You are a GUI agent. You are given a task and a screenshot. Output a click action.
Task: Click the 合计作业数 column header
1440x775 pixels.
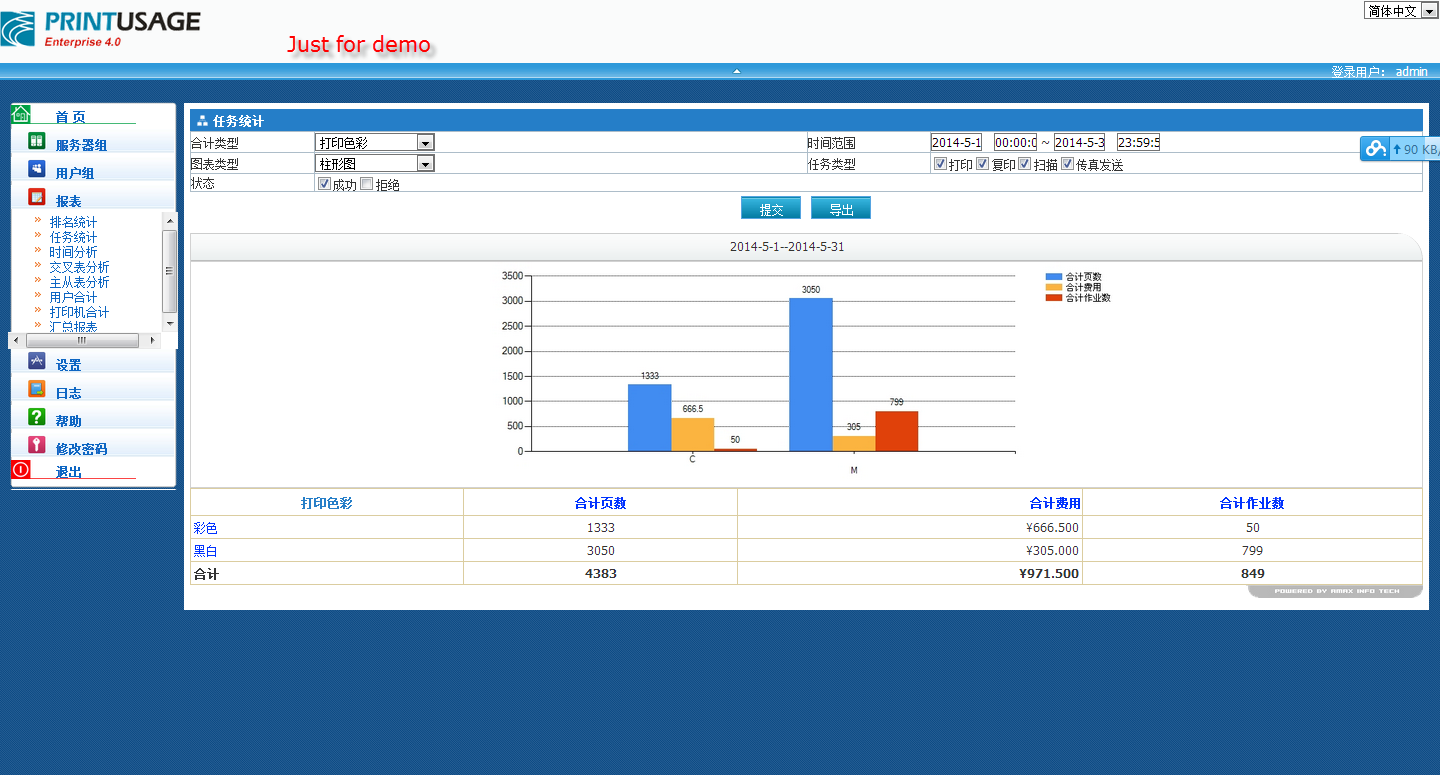click(1252, 503)
